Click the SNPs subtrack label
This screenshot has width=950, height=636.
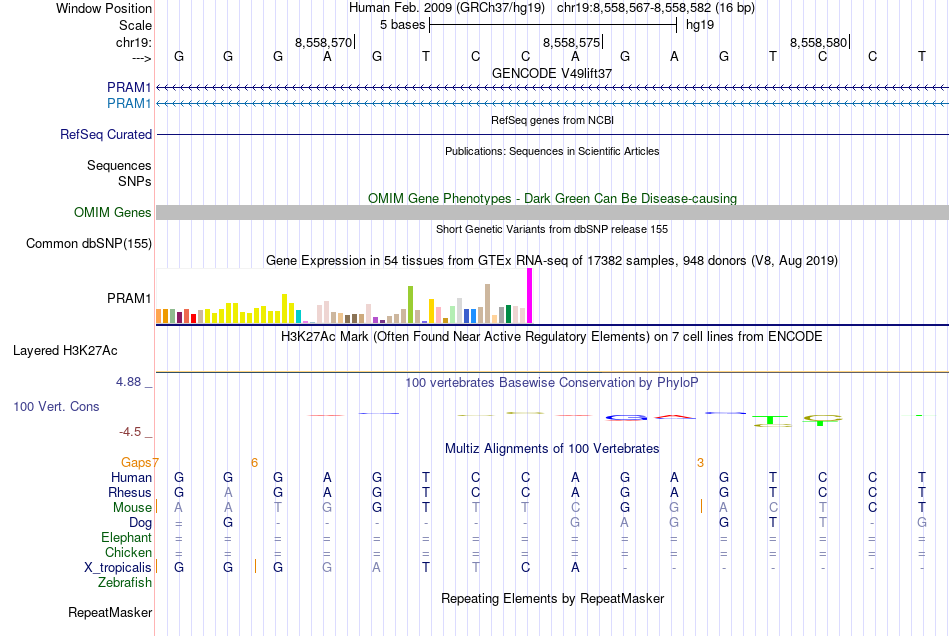[x=135, y=181]
